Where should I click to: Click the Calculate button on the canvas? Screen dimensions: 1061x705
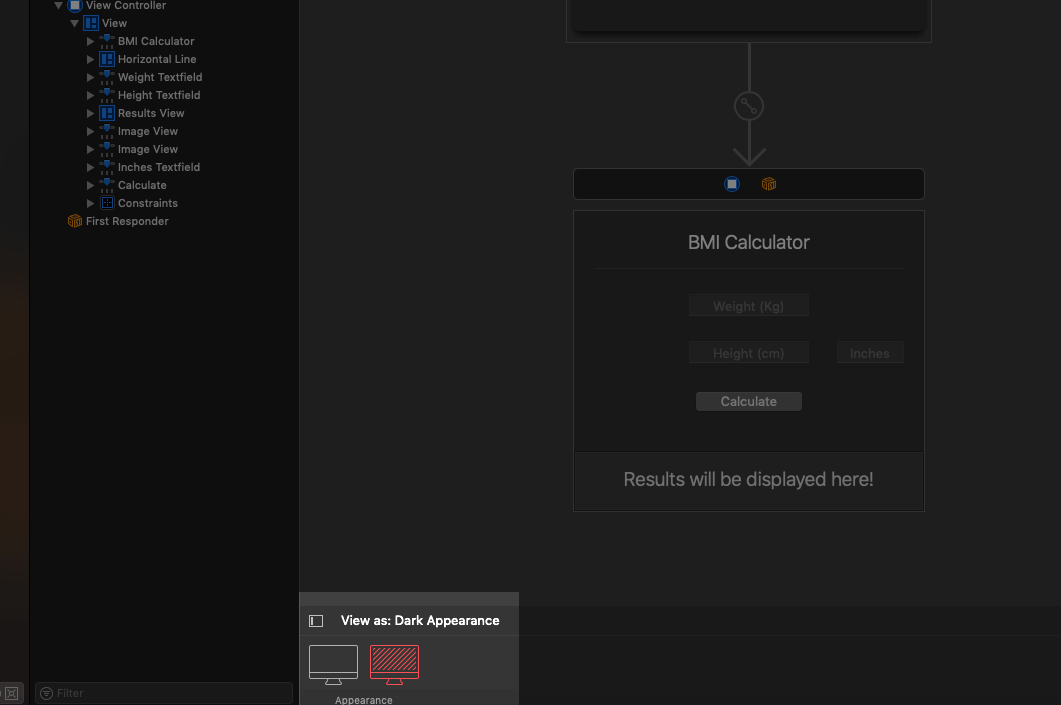click(x=749, y=401)
